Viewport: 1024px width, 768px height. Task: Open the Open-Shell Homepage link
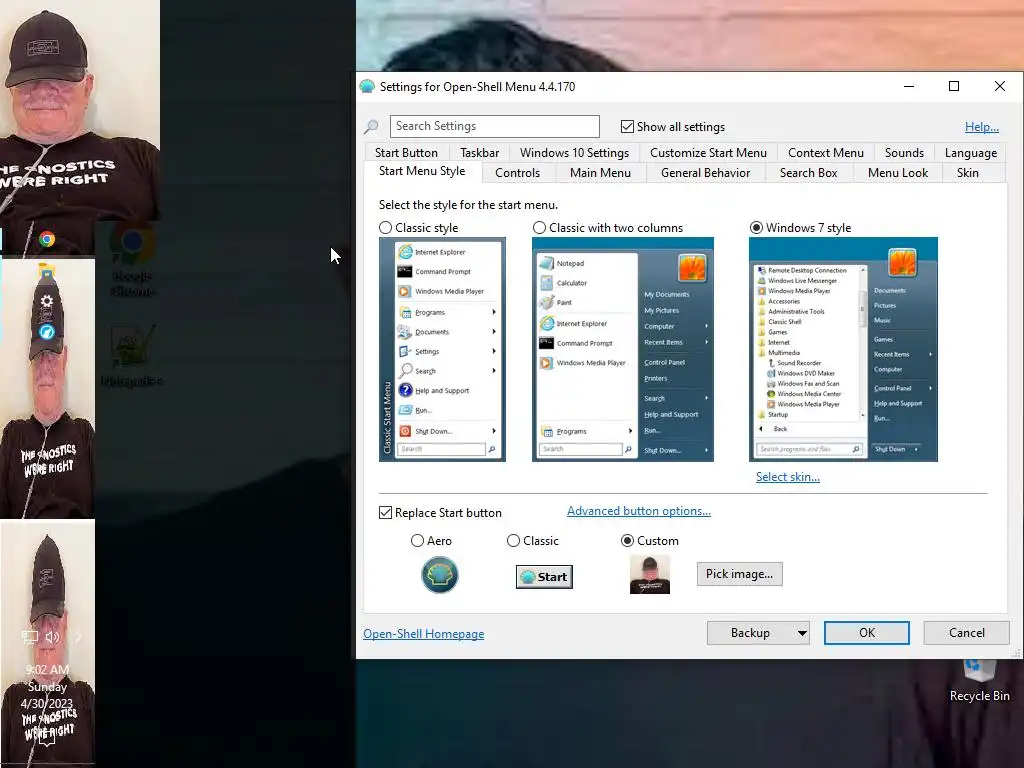click(423, 633)
